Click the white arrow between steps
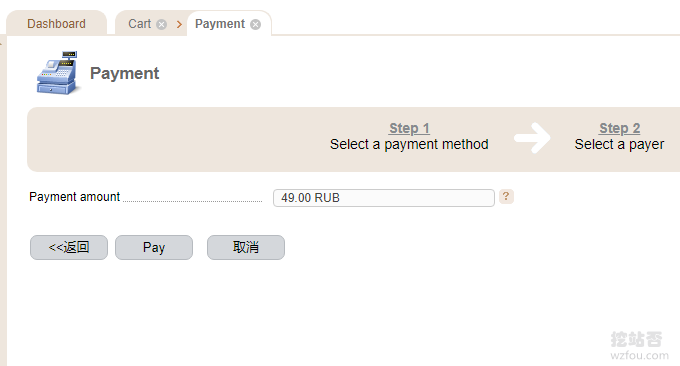 point(532,138)
